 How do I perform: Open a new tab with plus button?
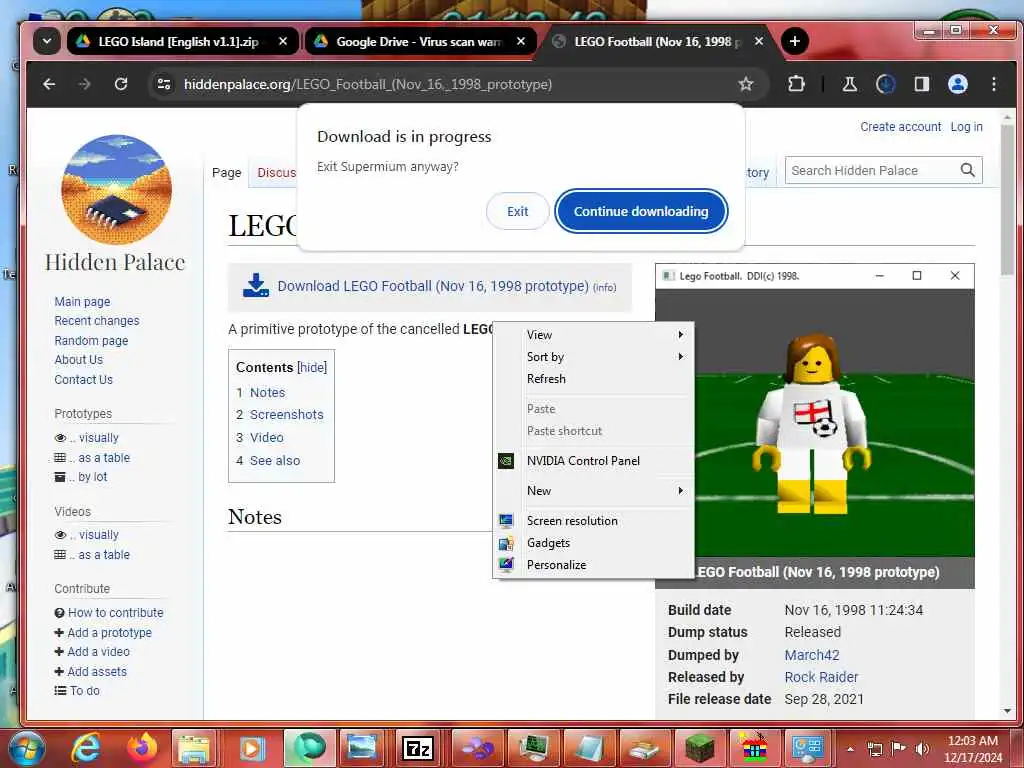(794, 41)
